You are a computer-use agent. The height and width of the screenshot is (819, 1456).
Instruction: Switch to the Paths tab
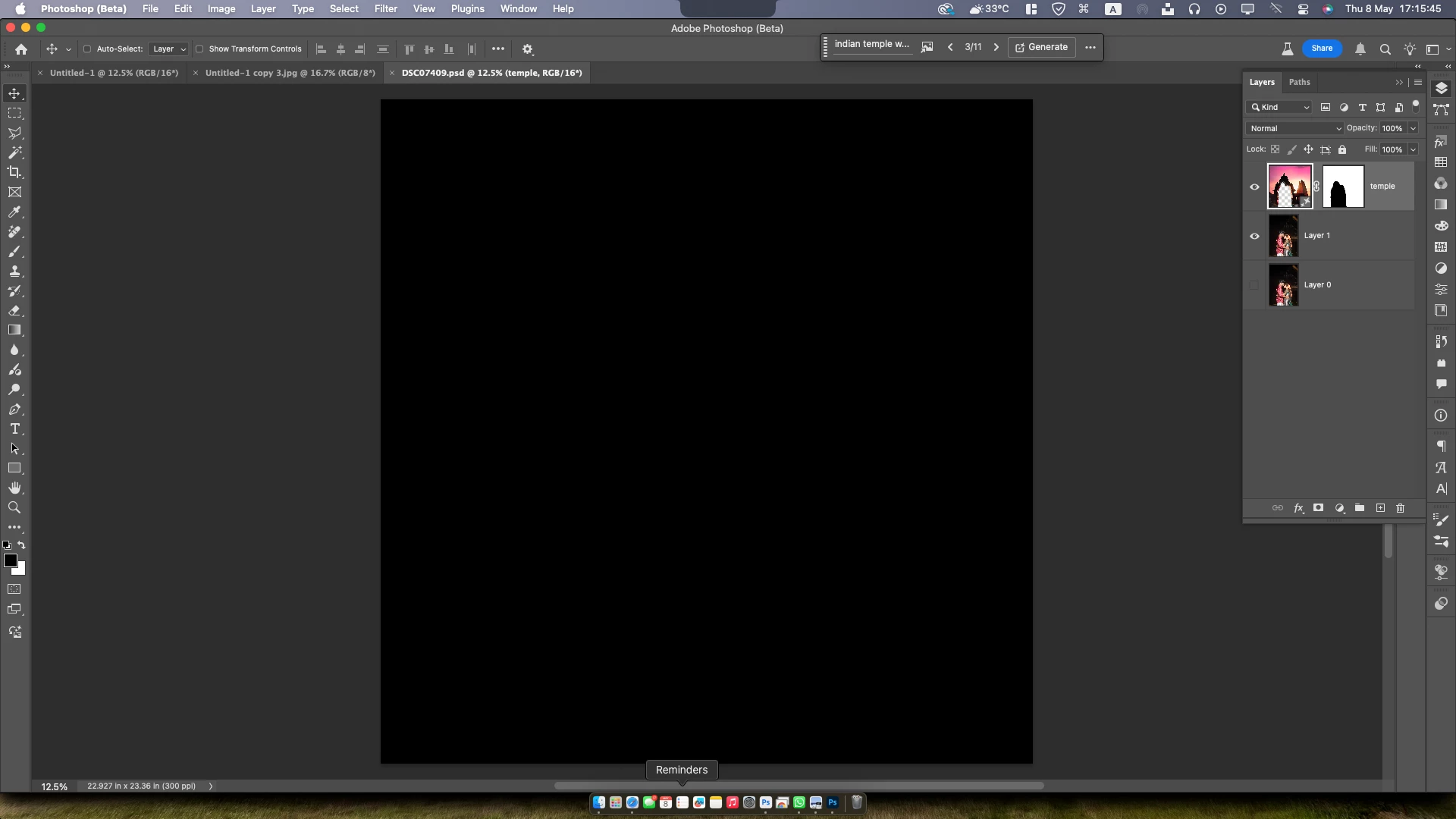coord(1299,82)
